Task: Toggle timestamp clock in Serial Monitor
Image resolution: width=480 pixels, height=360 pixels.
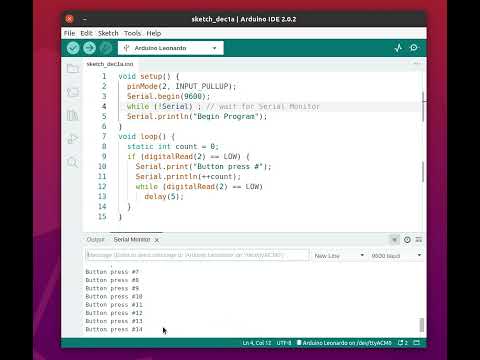Action: click(407, 240)
